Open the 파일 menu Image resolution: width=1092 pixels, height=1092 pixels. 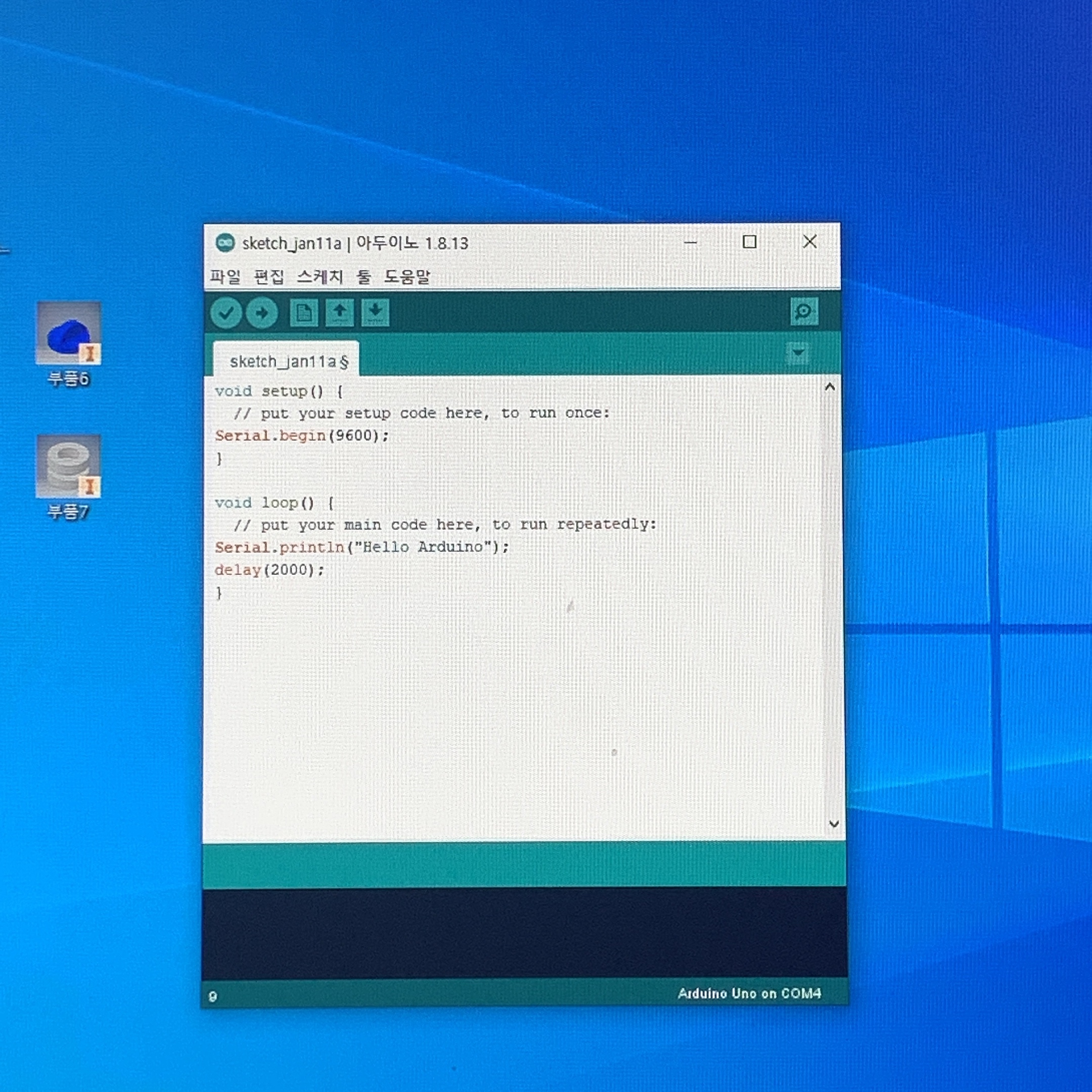(225, 277)
